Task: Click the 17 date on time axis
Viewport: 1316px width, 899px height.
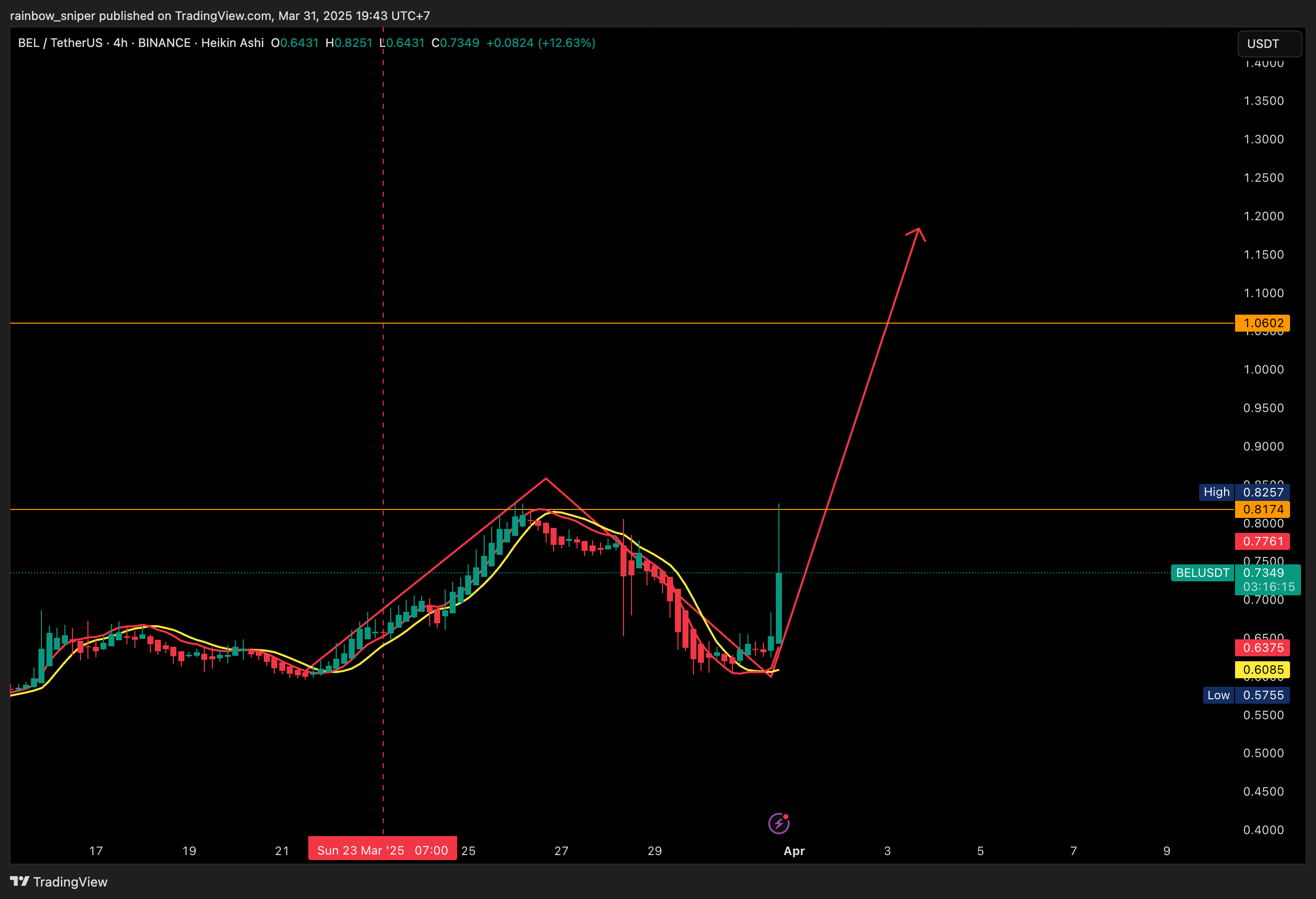Action: point(96,851)
